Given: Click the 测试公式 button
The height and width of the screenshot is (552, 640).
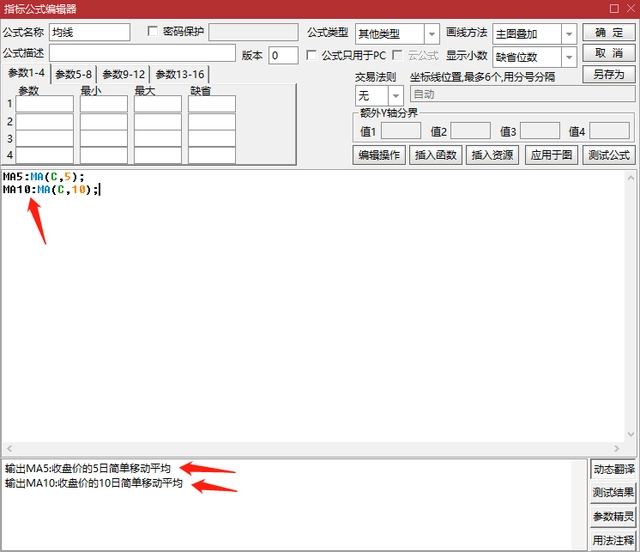Looking at the screenshot, I should point(609,155).
